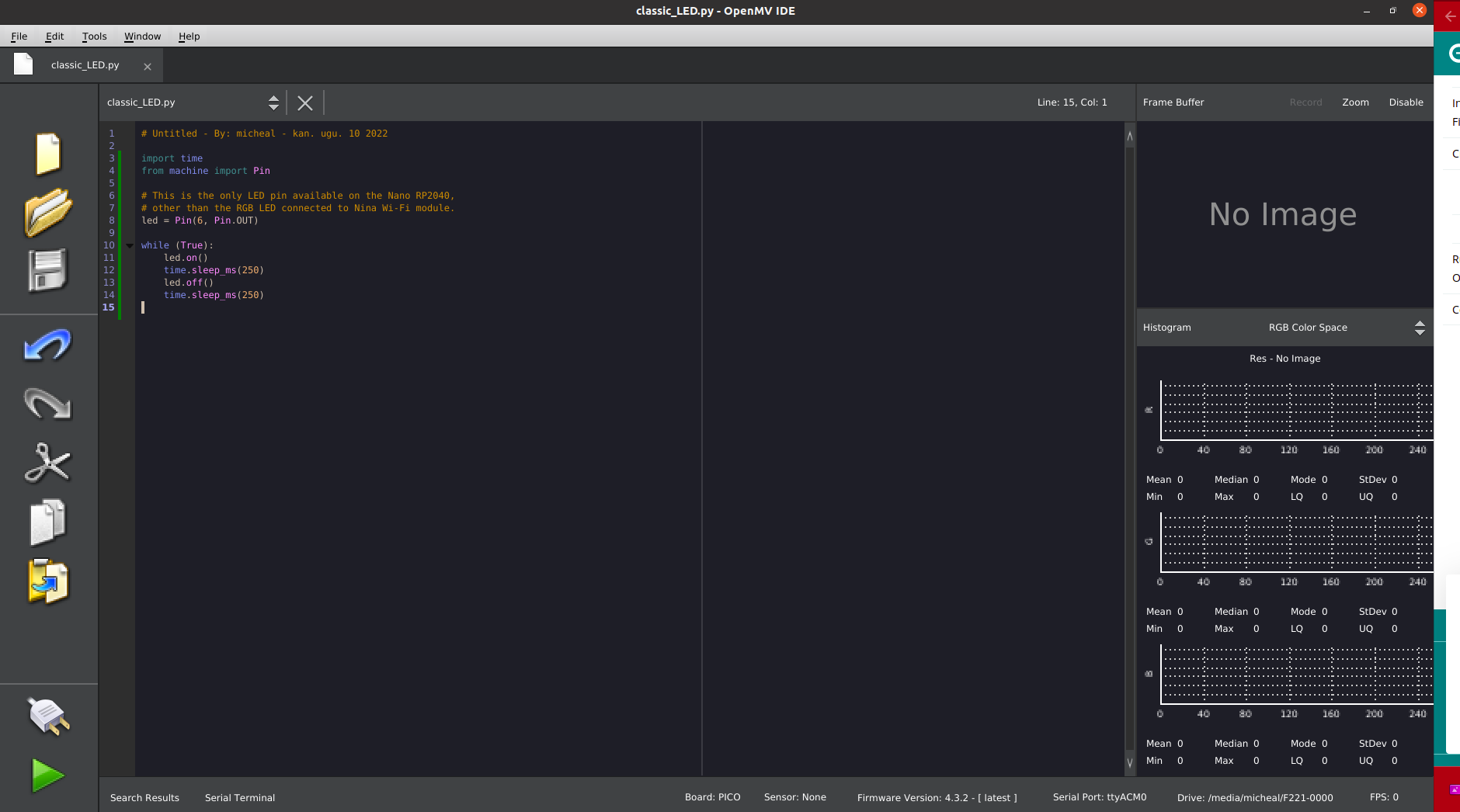Disable the Frame Buffer preview

coord(1406,102)
